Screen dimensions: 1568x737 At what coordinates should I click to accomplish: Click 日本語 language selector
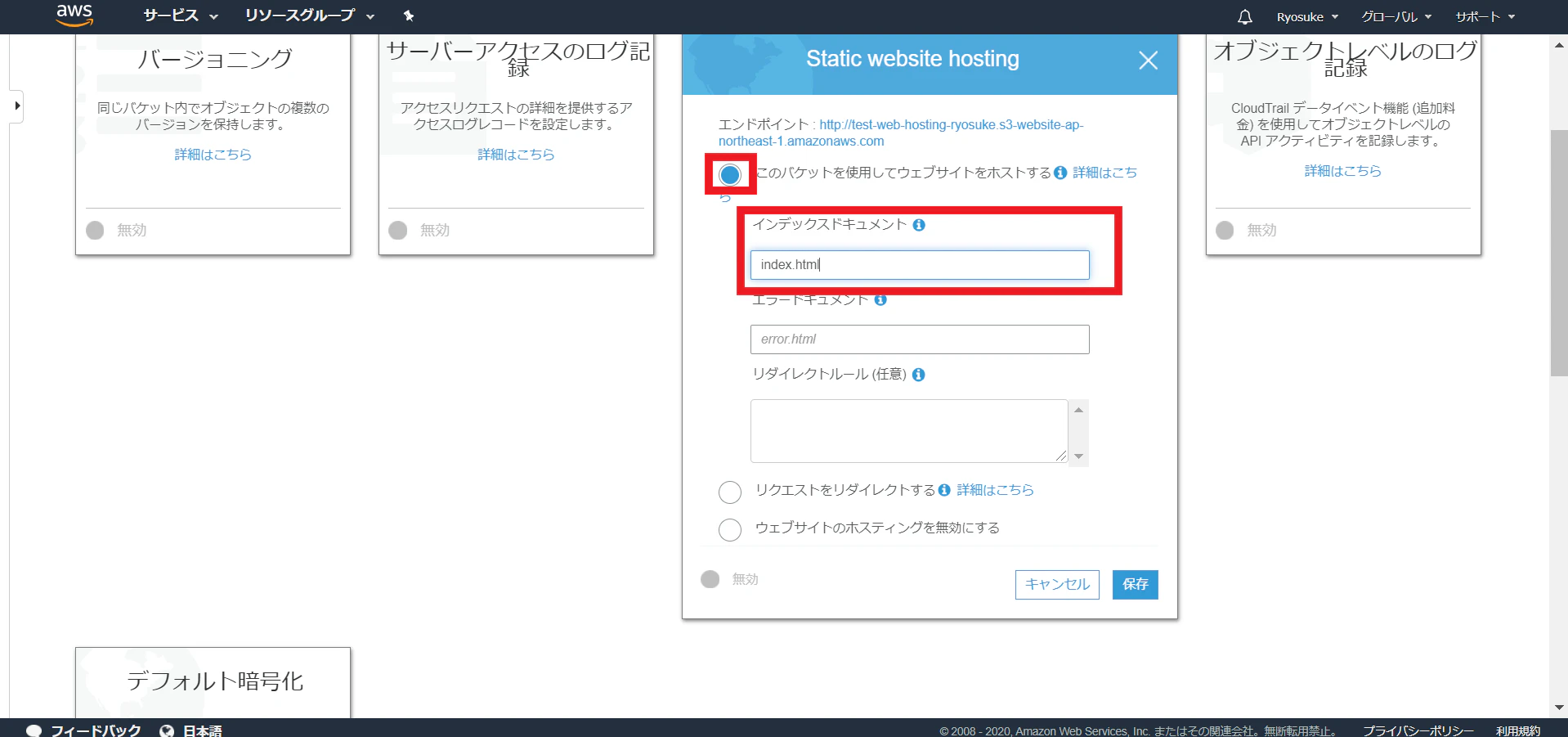tap(202, 730)
